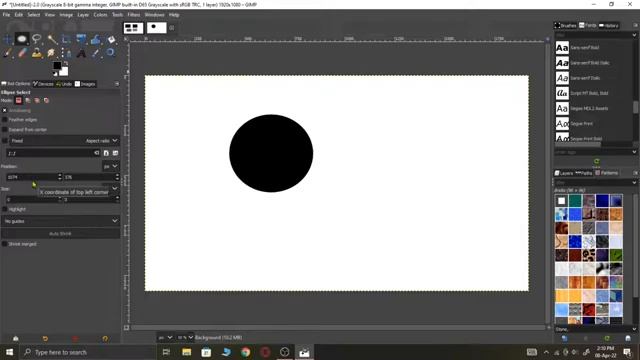Set mode to Add to selection
This screenshot has height=360, width=640.
click(x=28, y=100)
